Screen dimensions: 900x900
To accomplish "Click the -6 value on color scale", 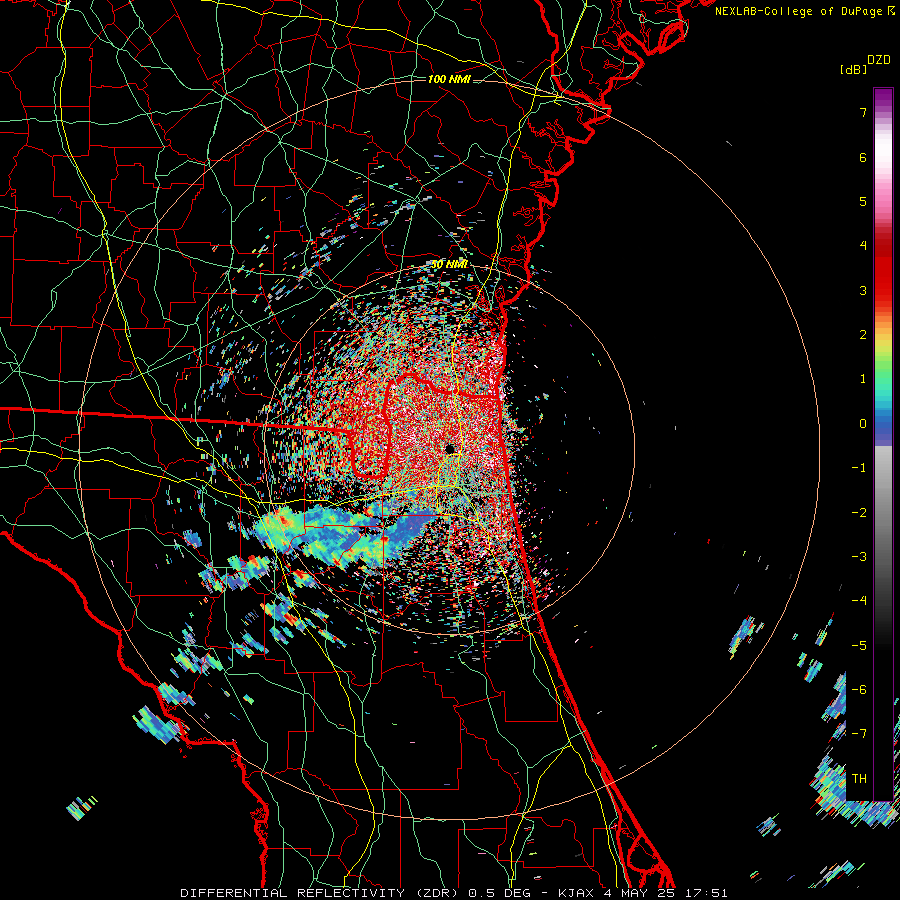I will (859, 690).
